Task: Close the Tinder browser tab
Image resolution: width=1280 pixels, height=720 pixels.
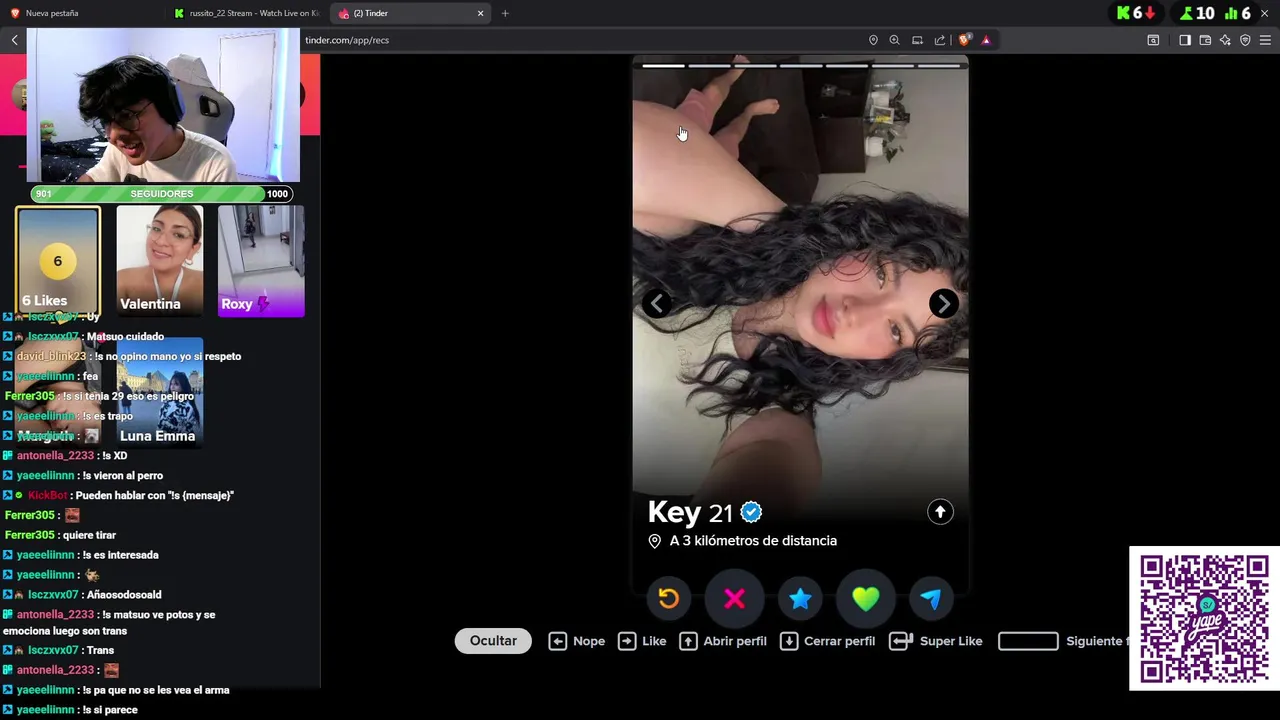Action: pos(480,13)
